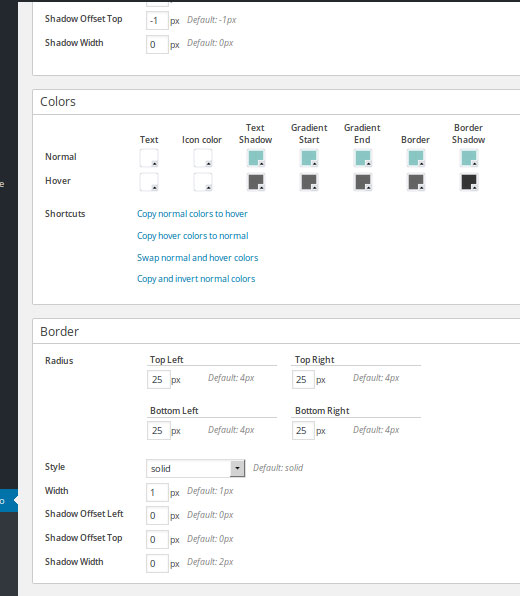Open the Hover Text Shadow color swatch
Image resolution: width=520 pixels, height=596 pixels.
click(256, 182)
